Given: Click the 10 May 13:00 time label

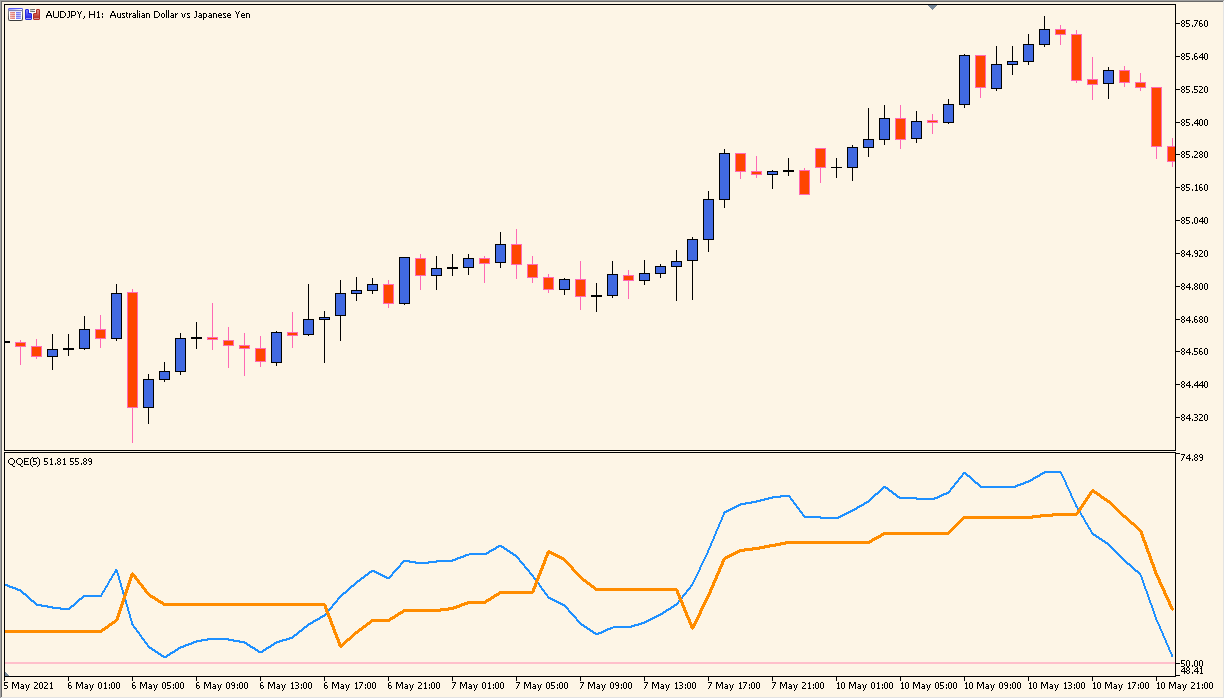Looking at the screenshot, I should [x=1058, y=686].
